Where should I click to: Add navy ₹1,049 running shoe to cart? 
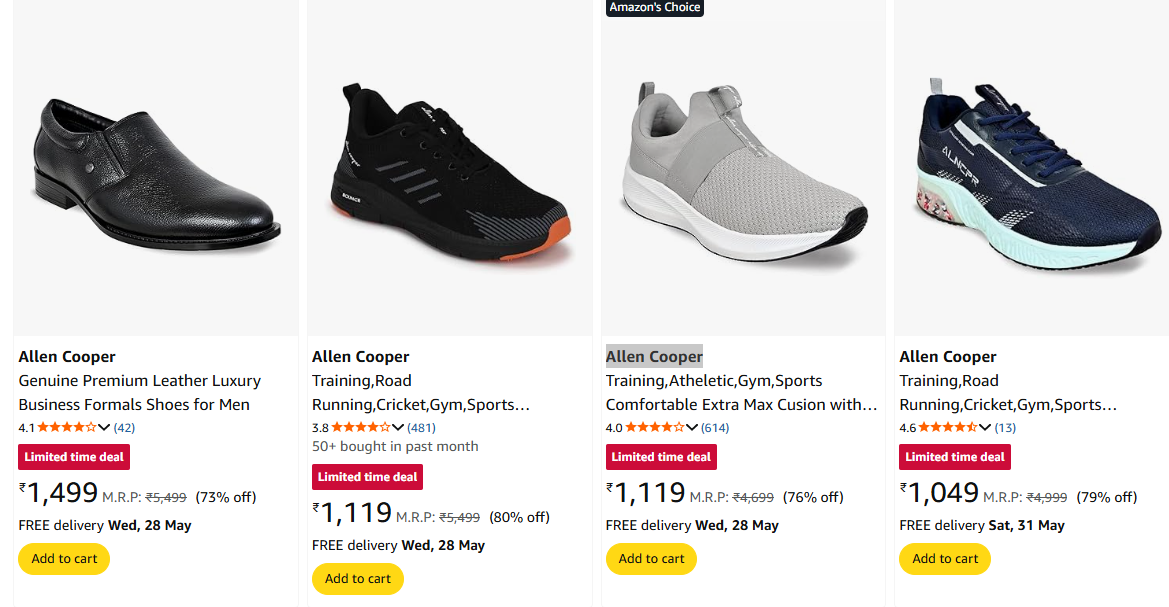click(x=945, y=559)
